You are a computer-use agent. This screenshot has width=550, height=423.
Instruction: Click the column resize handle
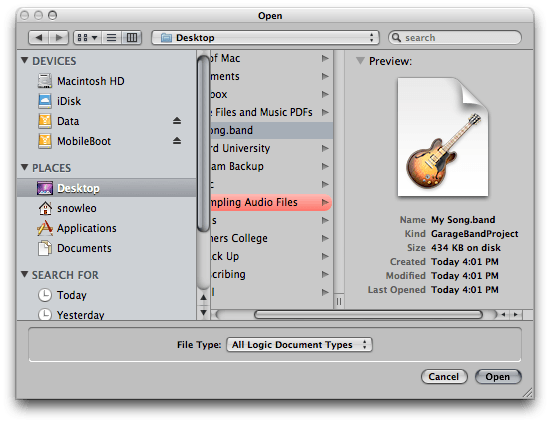pyautogui.click(x=339, y=302)
